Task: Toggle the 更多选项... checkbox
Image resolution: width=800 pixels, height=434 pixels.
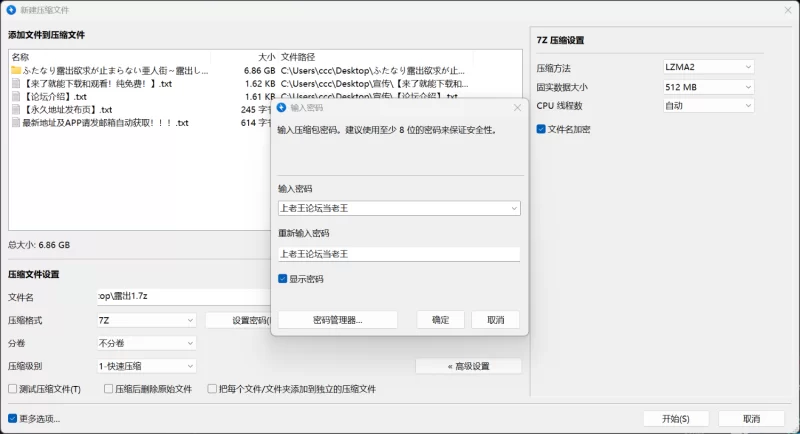Action: tap(13, 419)
